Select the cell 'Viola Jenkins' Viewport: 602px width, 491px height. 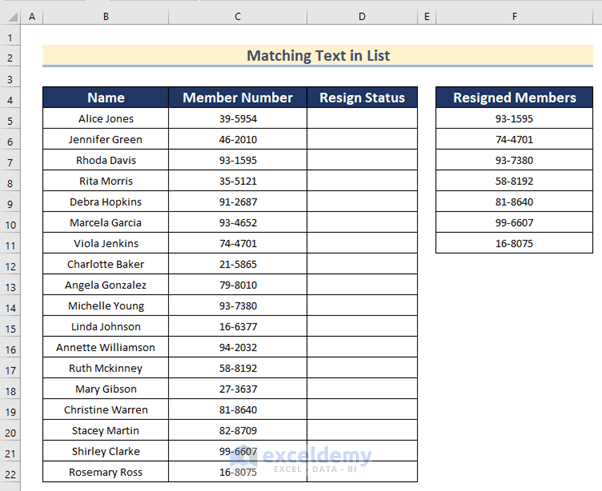[x=106, y=243]
